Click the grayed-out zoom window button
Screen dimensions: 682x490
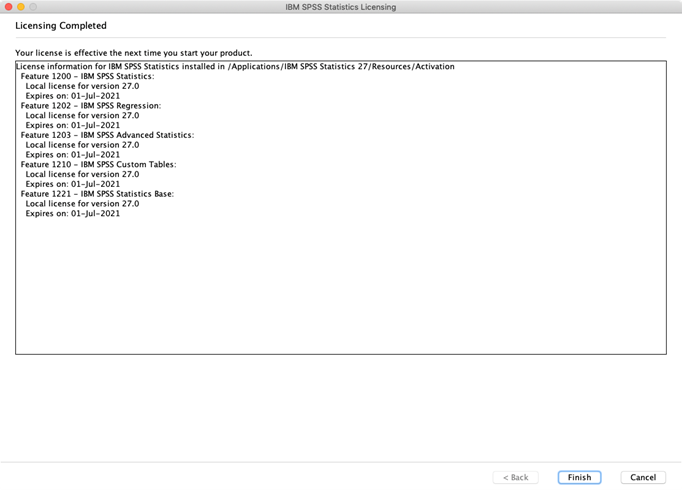click(33, 7)
